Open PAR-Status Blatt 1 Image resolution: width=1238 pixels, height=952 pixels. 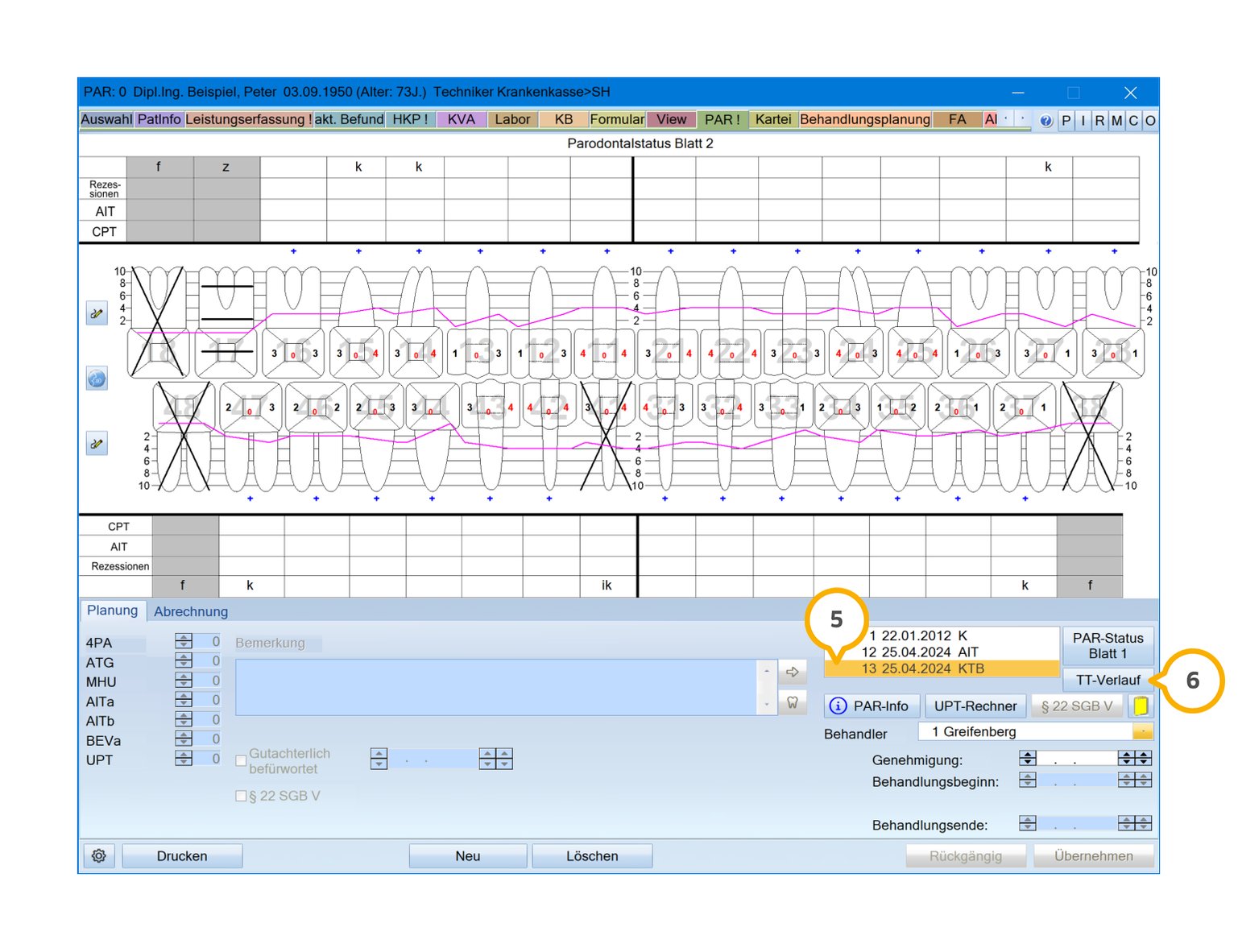click(x=1108, y=646)
